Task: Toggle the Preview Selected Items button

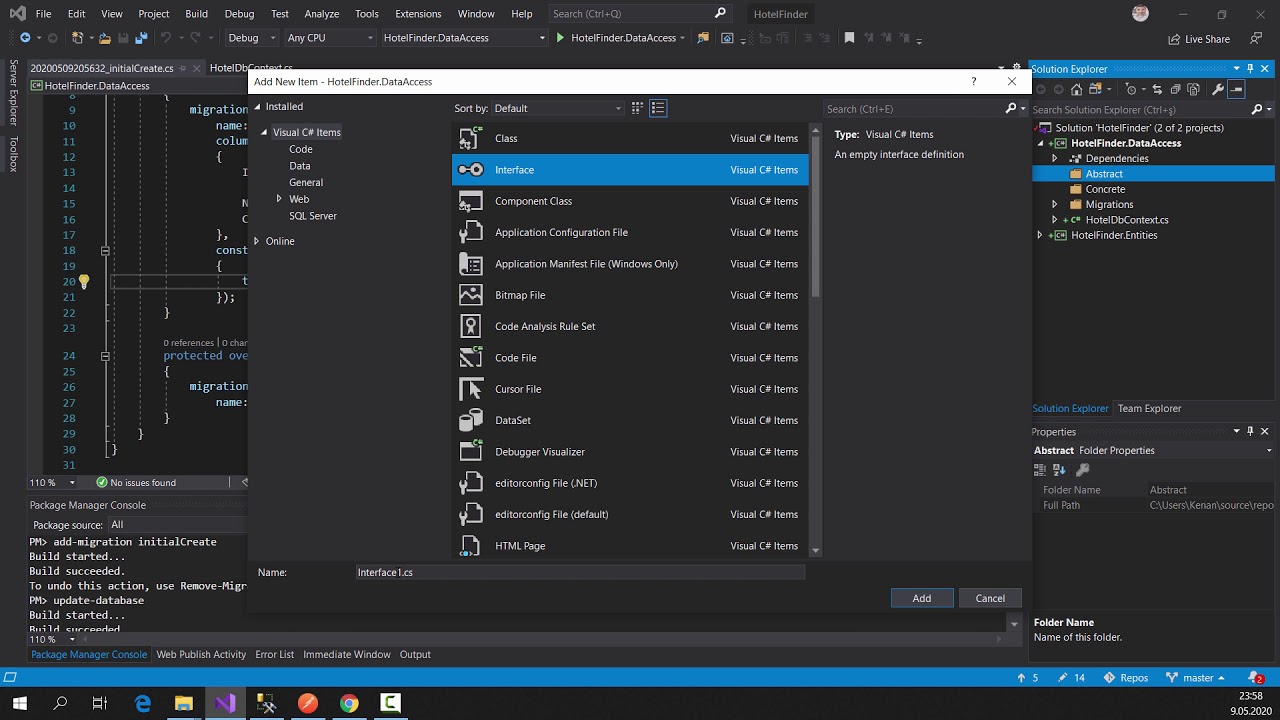Action: click(1236, 89)
